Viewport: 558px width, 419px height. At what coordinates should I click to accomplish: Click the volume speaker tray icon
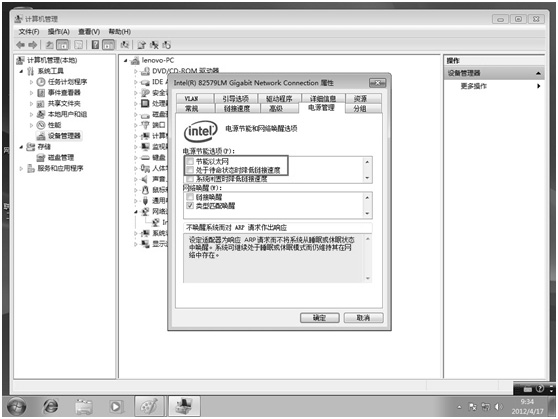(499, 407)
